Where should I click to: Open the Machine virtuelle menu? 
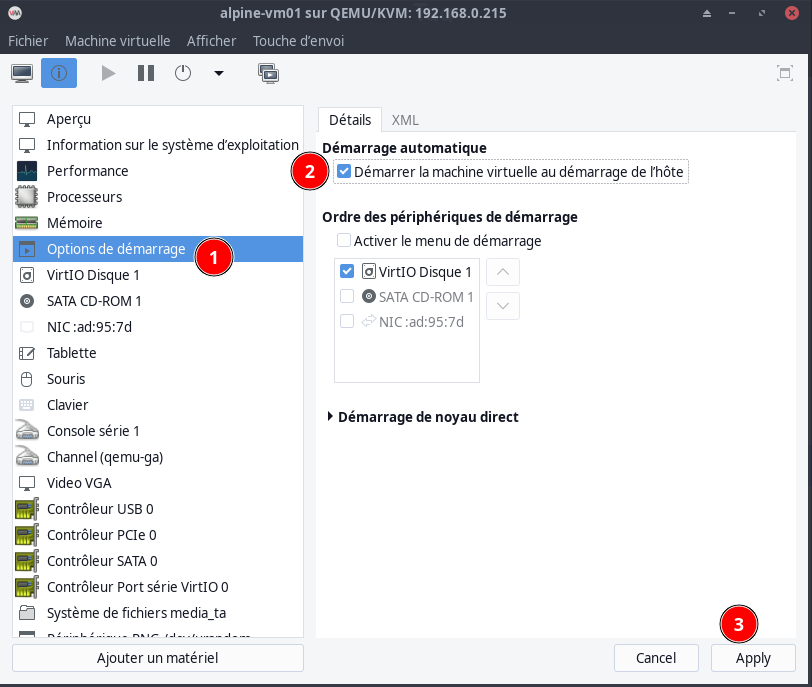119,41
